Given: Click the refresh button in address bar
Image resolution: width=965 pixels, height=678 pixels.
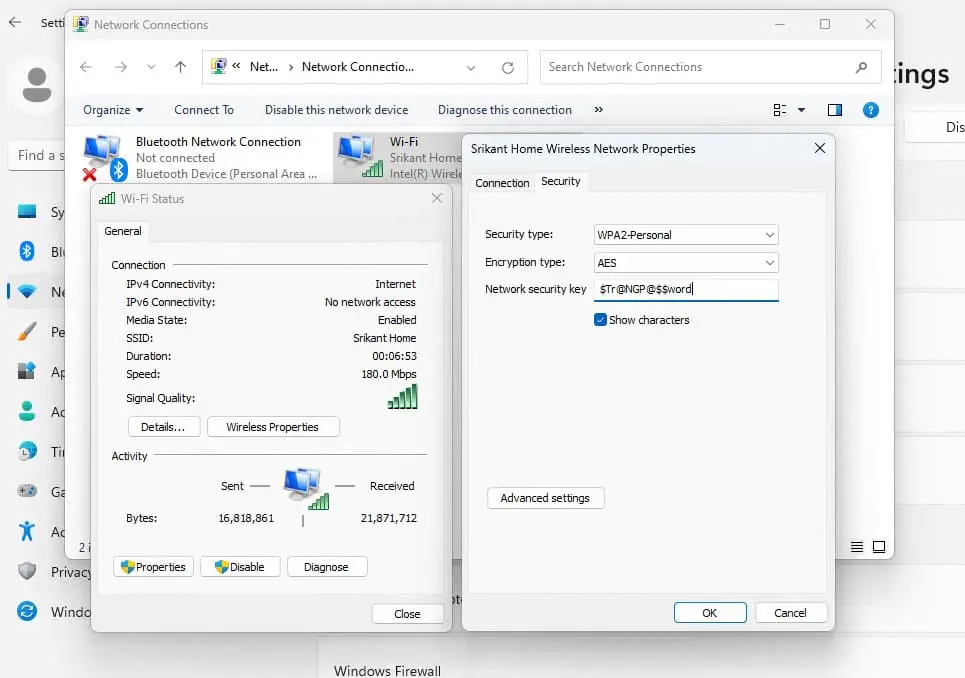Looking at the screenshot, I should [508, 67].
